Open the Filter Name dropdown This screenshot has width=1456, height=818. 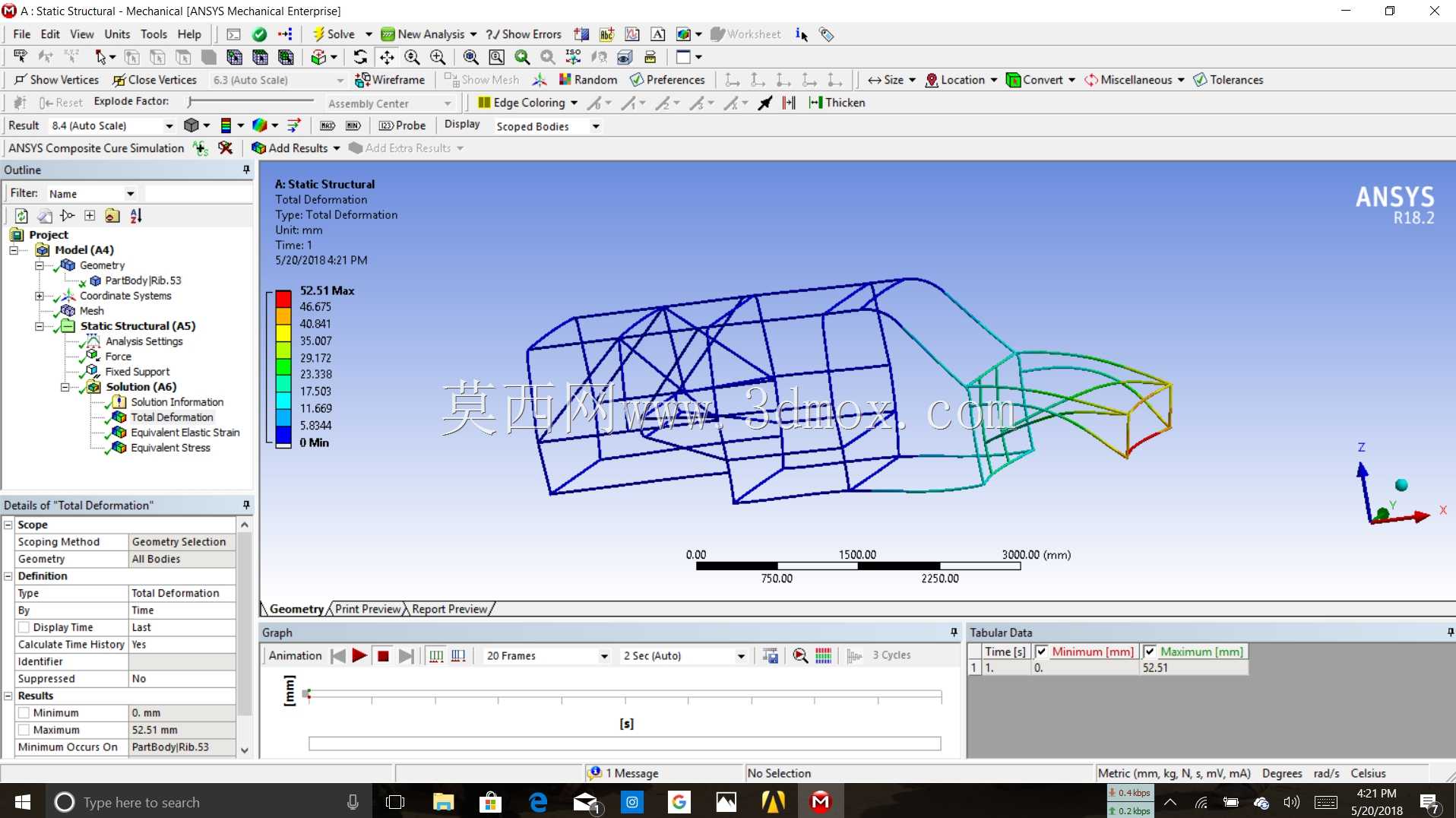click(x=131, y=194)
